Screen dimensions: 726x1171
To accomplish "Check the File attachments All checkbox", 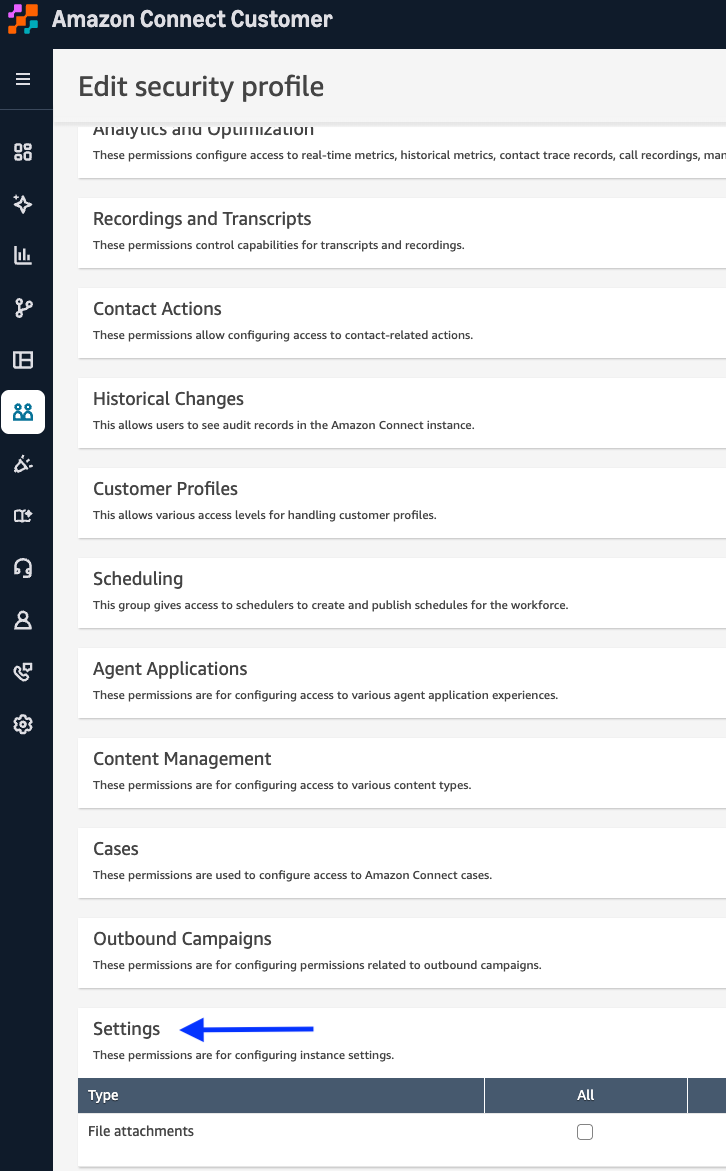I will pos(585,1132).
